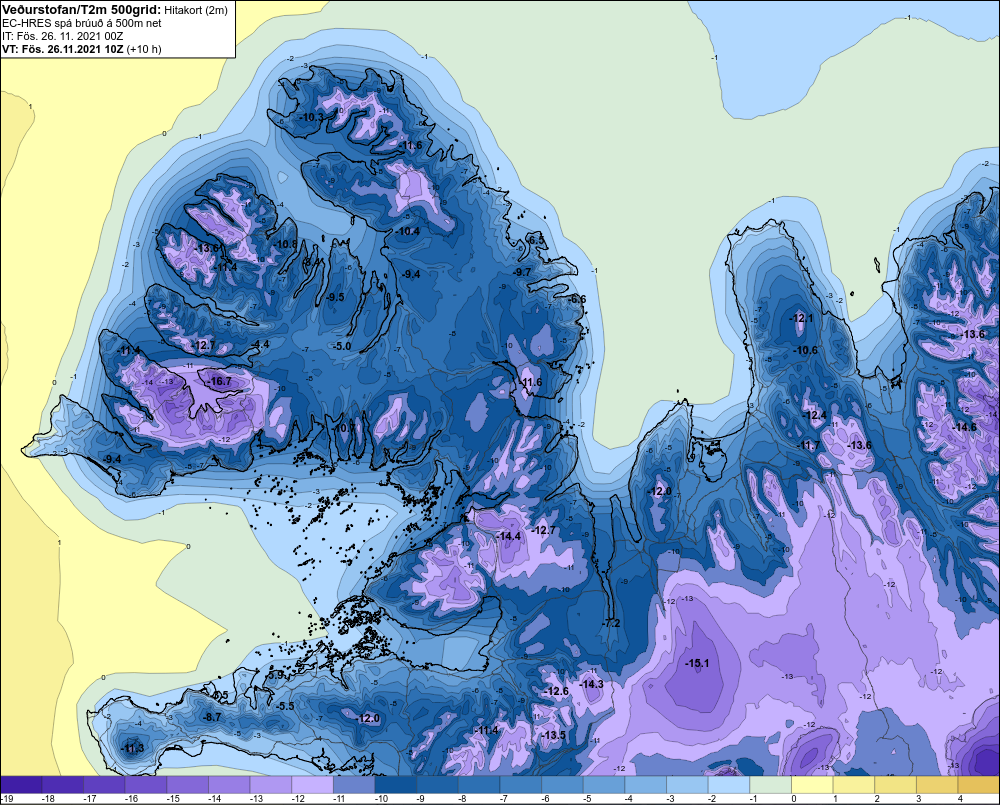Click the -8.7 temperature reading
This screenshot has height=805, width=1000.
pyautogui.click(x=212, y=717)
